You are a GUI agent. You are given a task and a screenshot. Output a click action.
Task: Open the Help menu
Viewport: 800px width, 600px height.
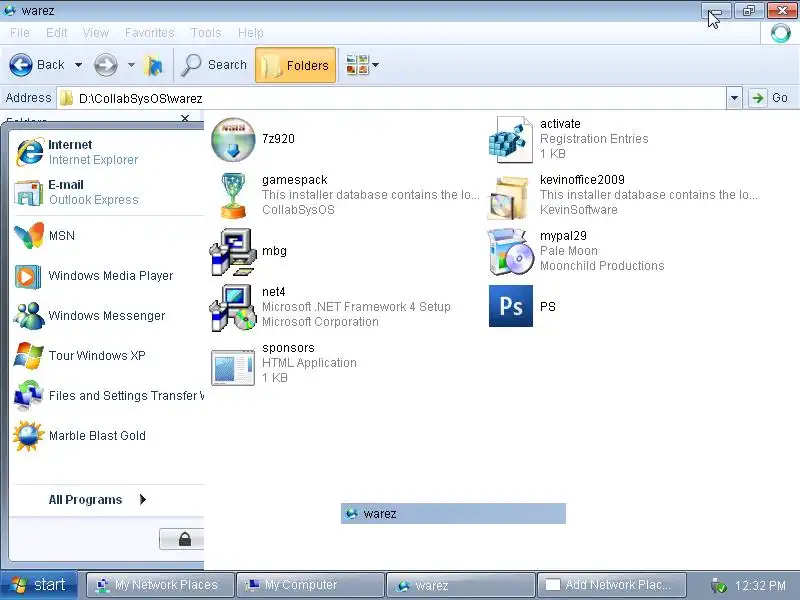[x=251, y=33]
